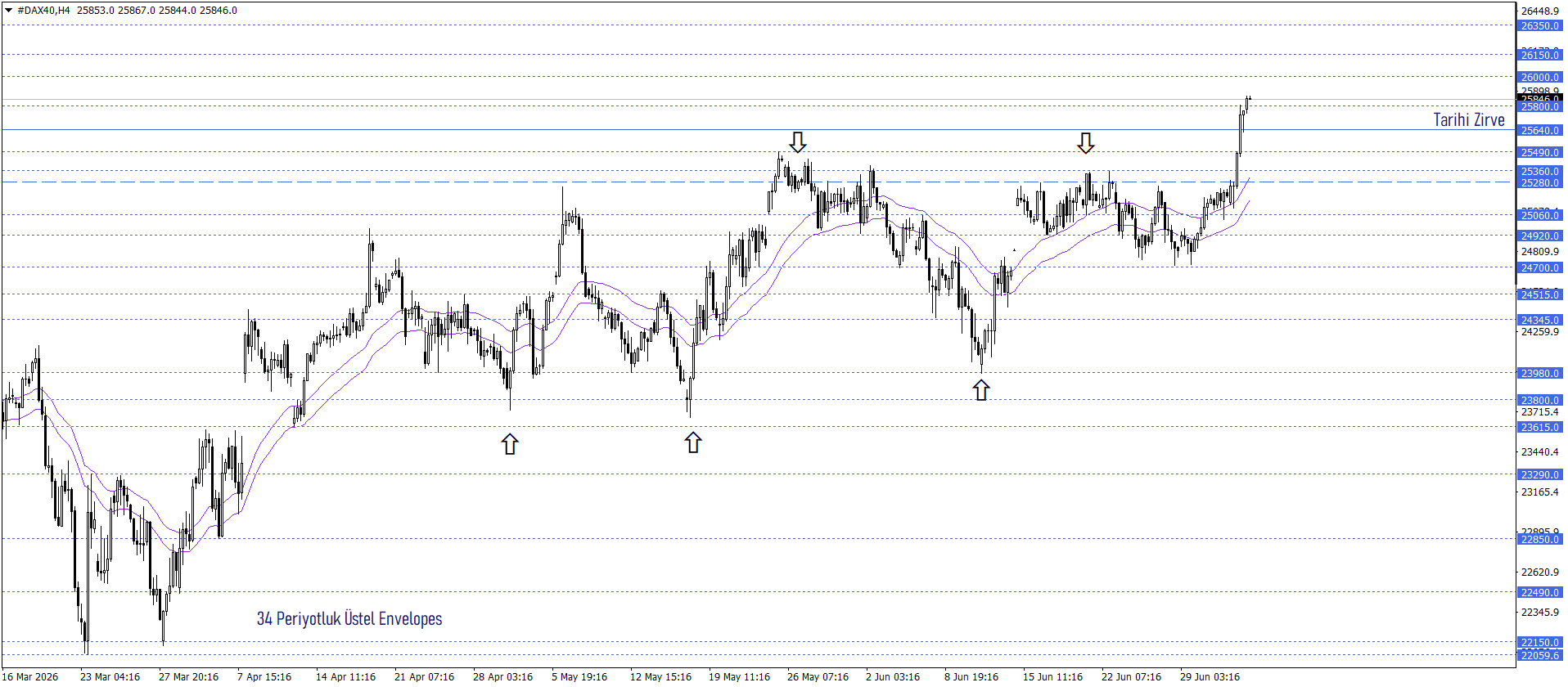Click the 23440.4 value on price scale
Screen dimensions: 1568x687
(x=1540, y=452)
